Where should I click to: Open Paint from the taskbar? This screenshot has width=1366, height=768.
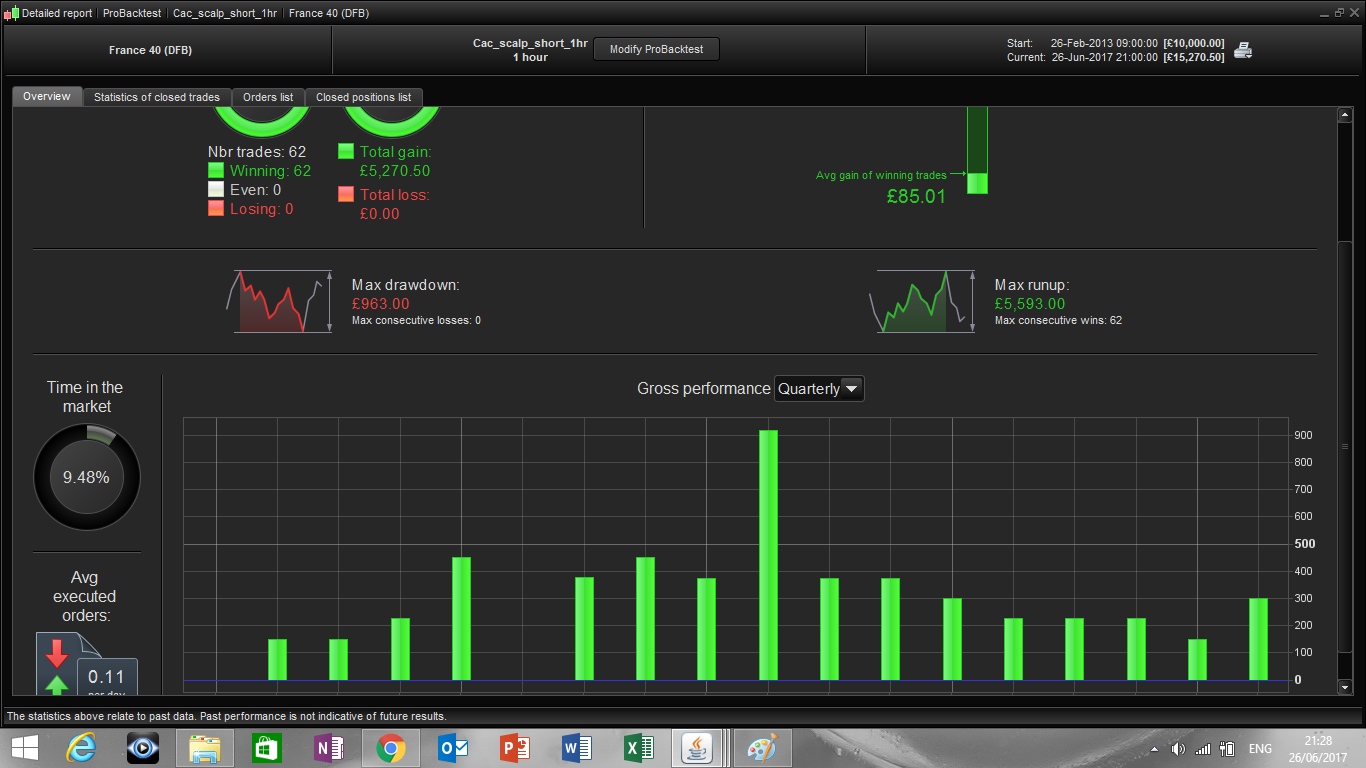(x=762, y=748)
